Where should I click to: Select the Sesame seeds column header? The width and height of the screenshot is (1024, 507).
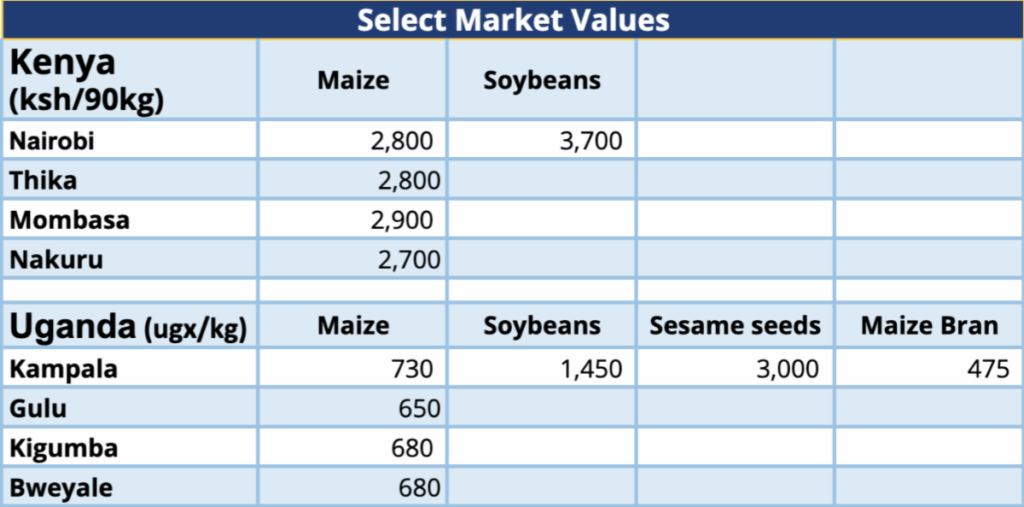point(735,326)
